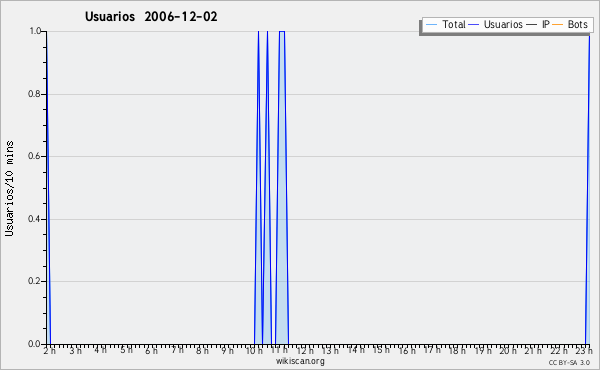Click the 0.4 y-axis value
Viewport: 600px width, 370px height.
[x=34, y=219]
